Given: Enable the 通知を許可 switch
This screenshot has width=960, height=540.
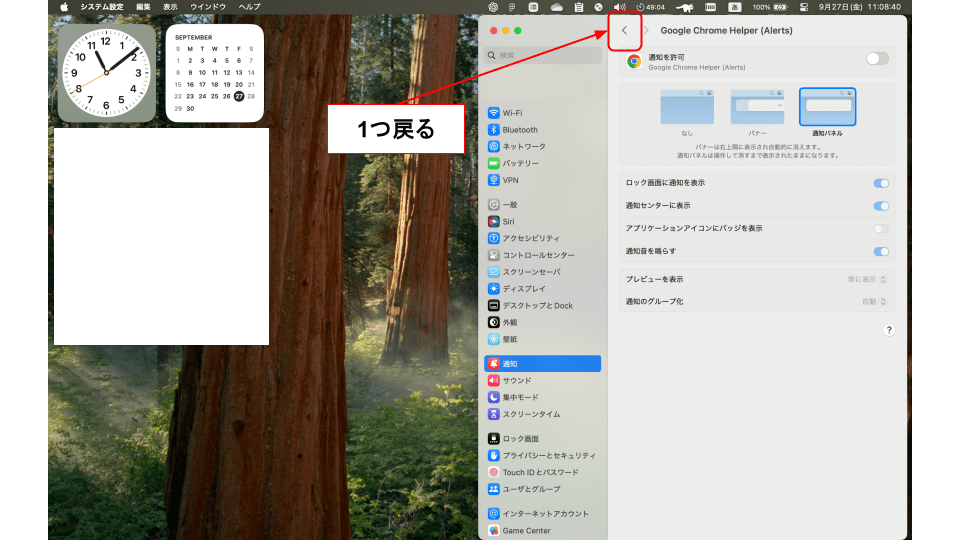Looking at the screenshot, I should click(x=877, y=59).
